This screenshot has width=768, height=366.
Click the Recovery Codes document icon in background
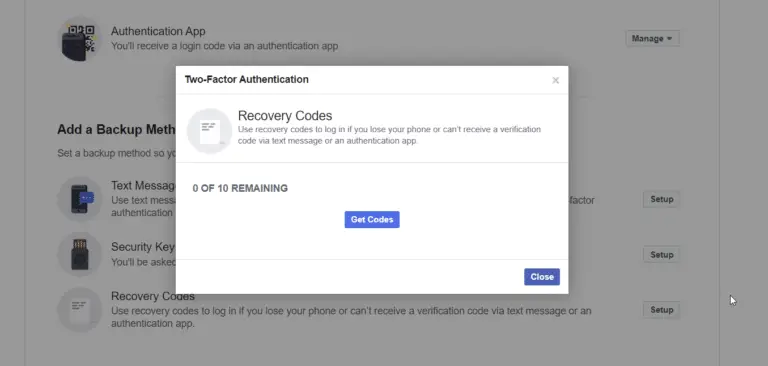coord(79,310)
